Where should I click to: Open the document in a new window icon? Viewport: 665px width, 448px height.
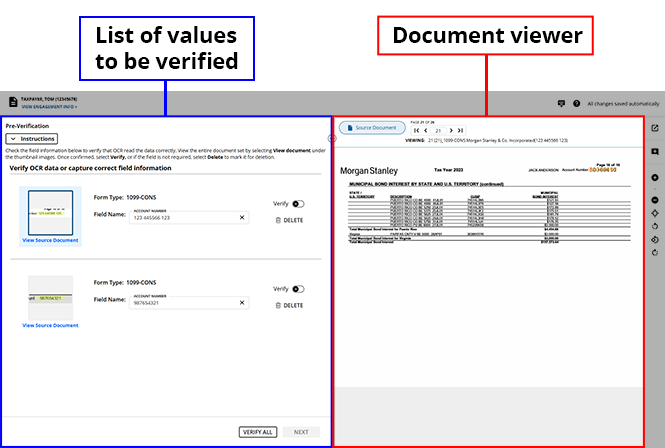tap(655, 128)
